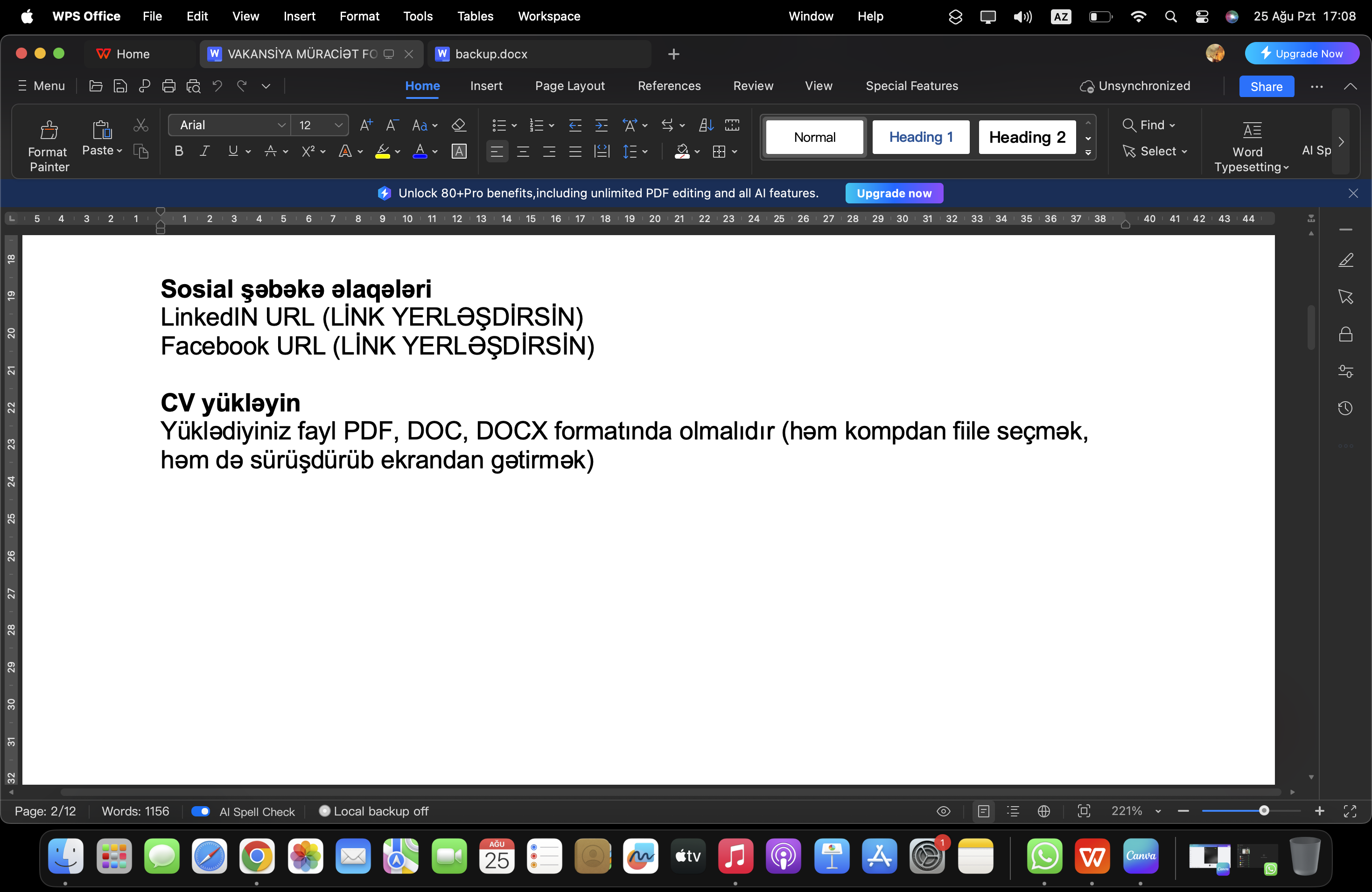
Task: Click the Format Painter icon
Action: (x=49, y=130)
